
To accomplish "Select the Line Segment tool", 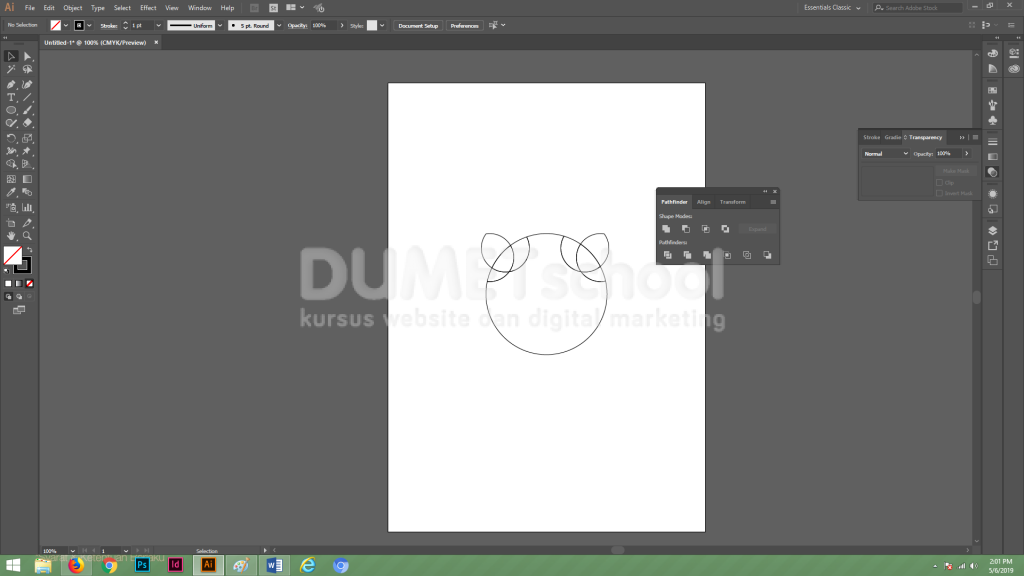I will tap(27, 97).
